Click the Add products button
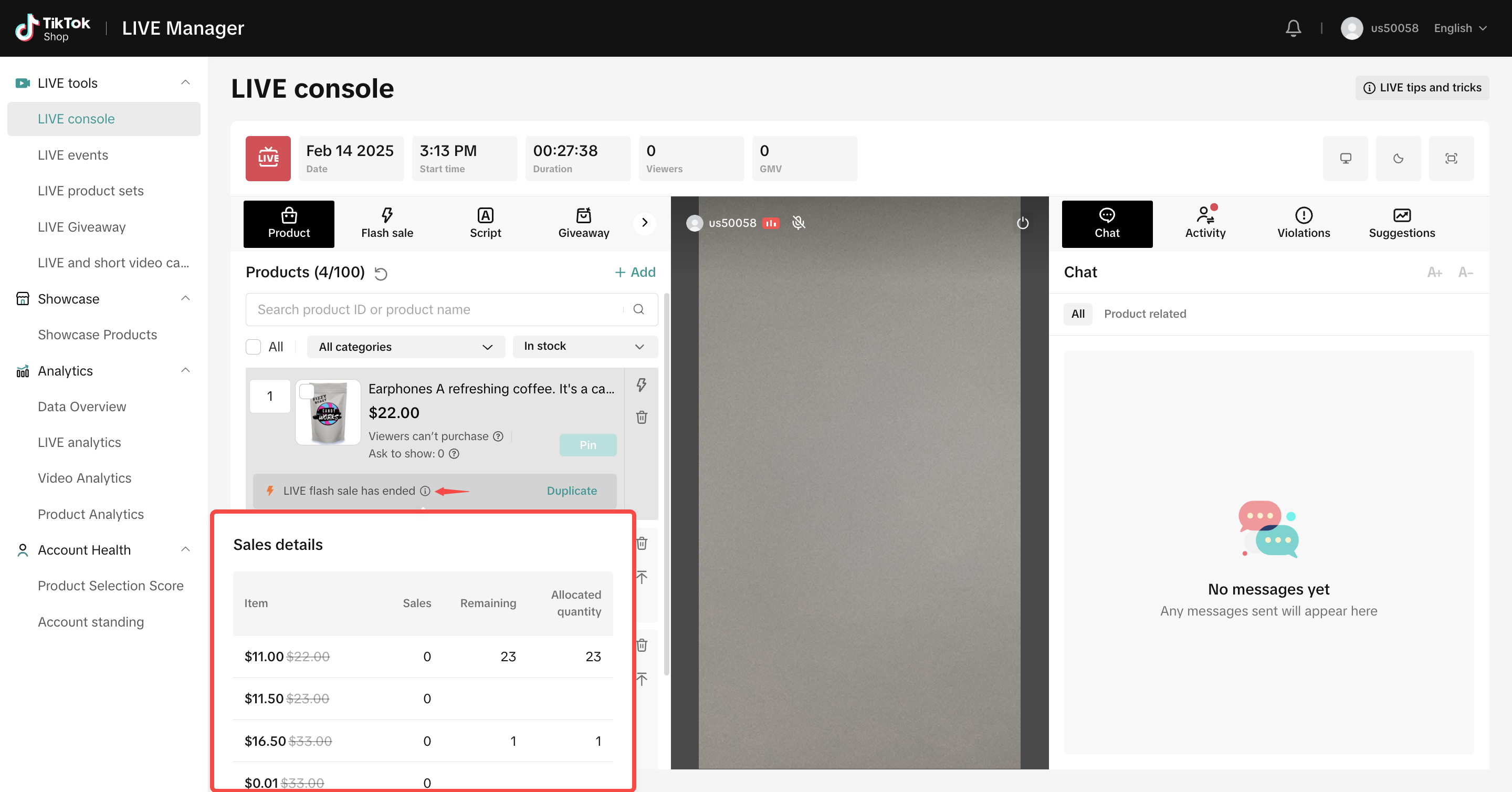Image resolution: width=1512 pixels, height=792 pixels. coord(635,273)
